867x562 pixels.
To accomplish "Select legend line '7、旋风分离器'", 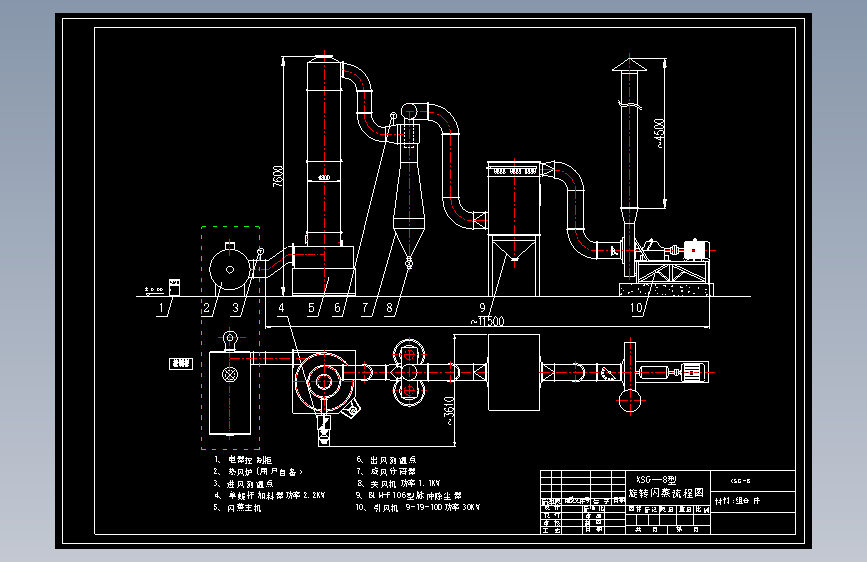I will [x=385, y=472].
